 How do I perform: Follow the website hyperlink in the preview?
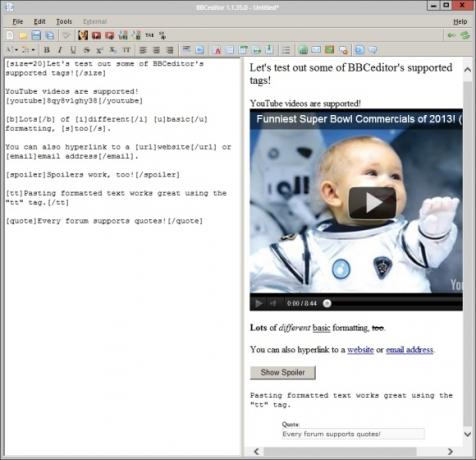click(x=360, y=350)
